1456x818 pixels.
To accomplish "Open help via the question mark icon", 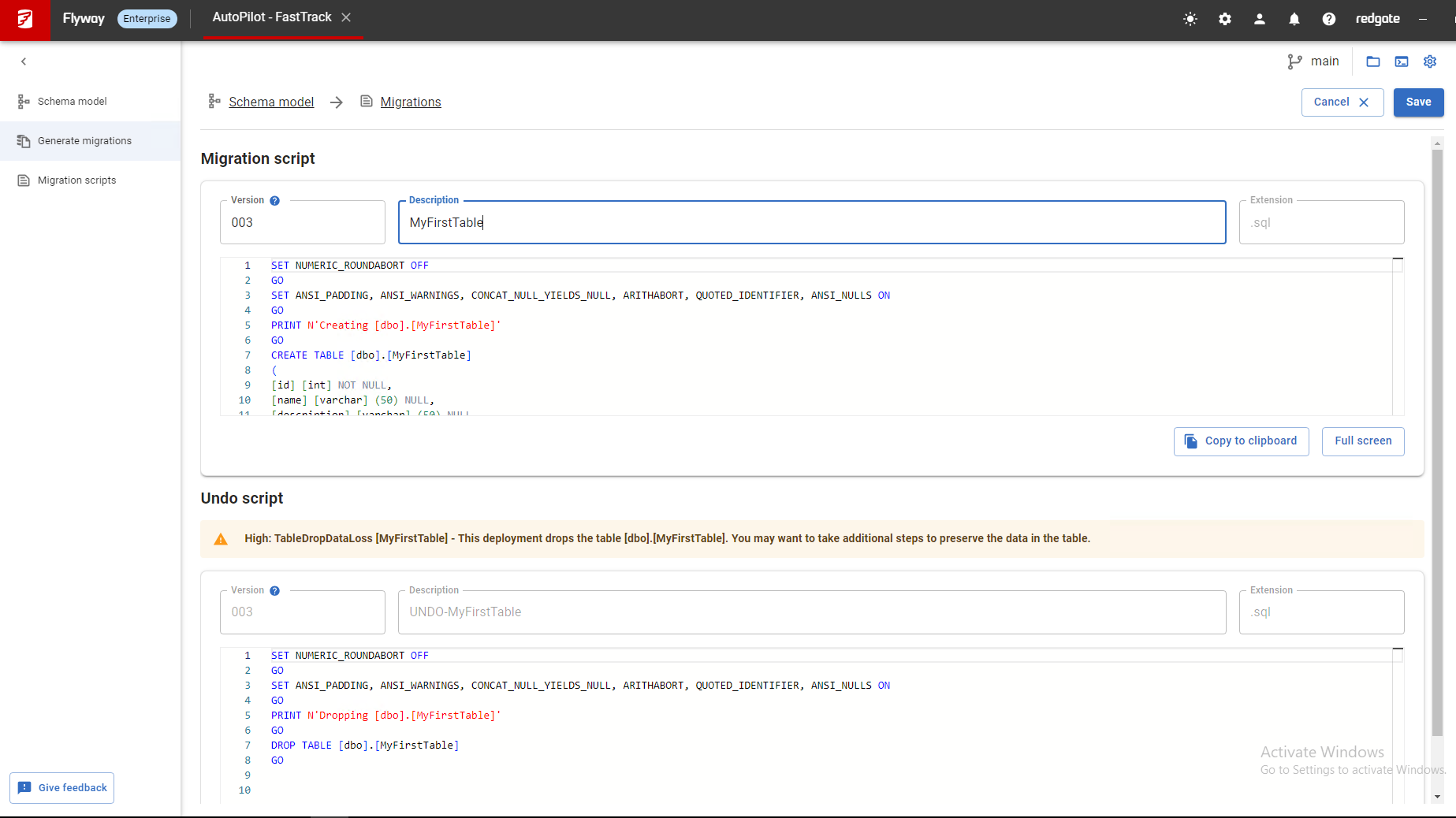I will (x=1329, y=19).
